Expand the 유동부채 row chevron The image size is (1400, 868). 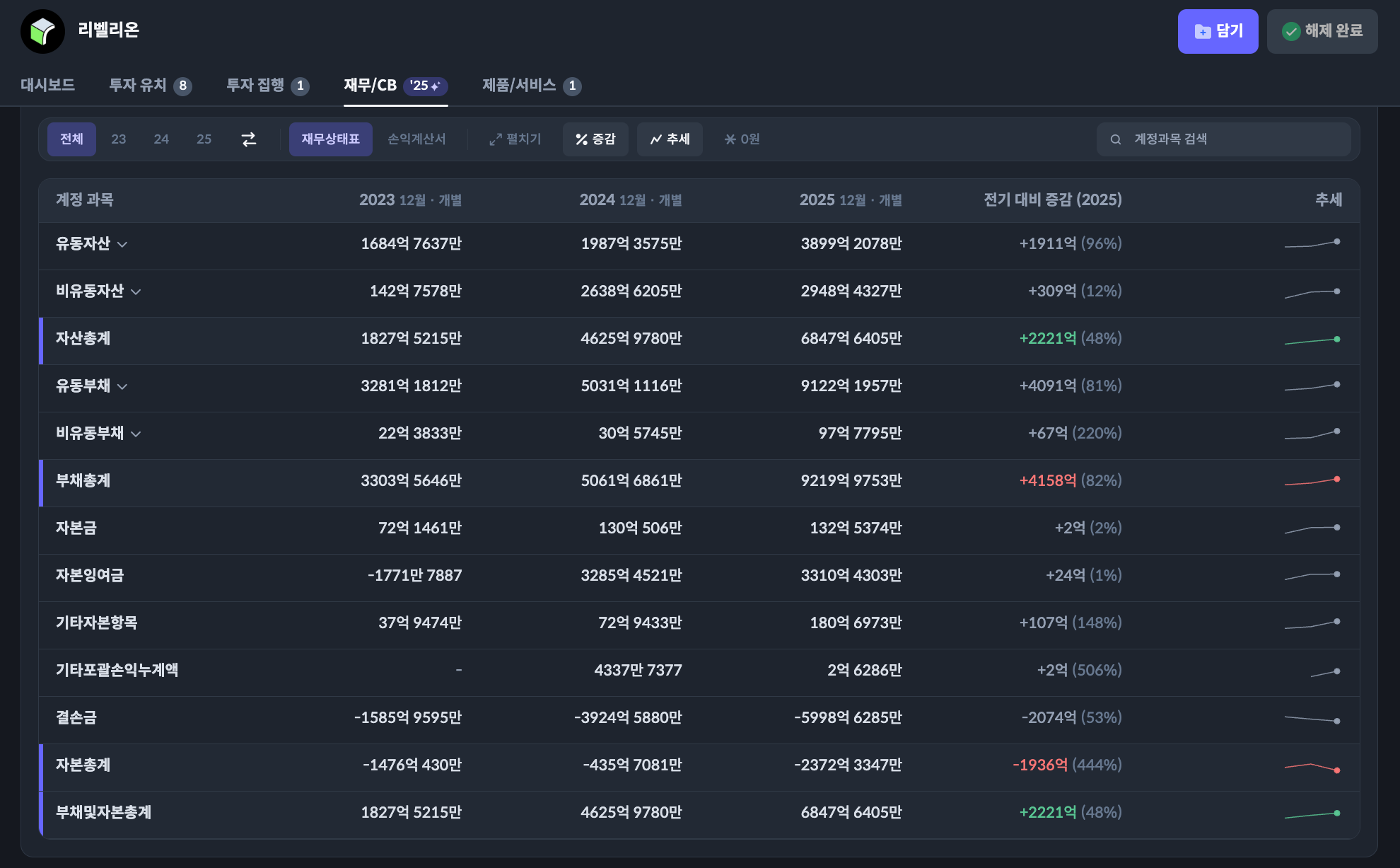pyautogui.click(x=122, y=387)
